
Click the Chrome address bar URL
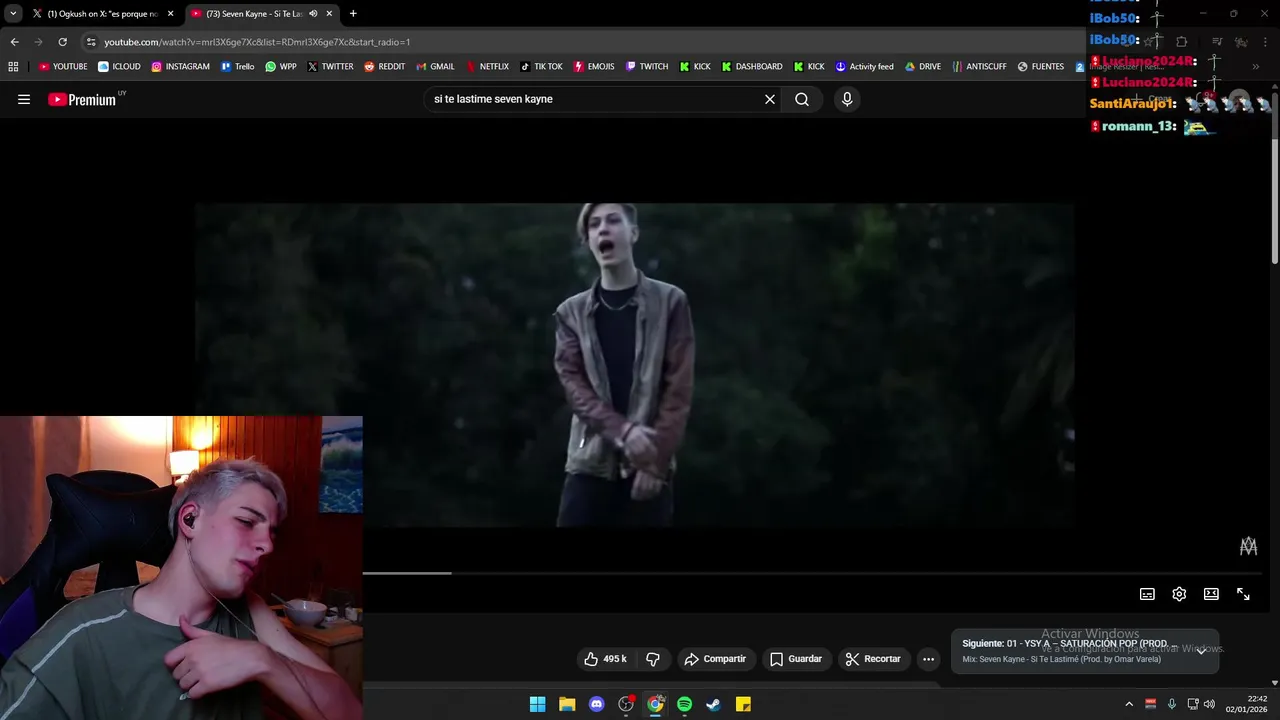[x=257, y=42]
